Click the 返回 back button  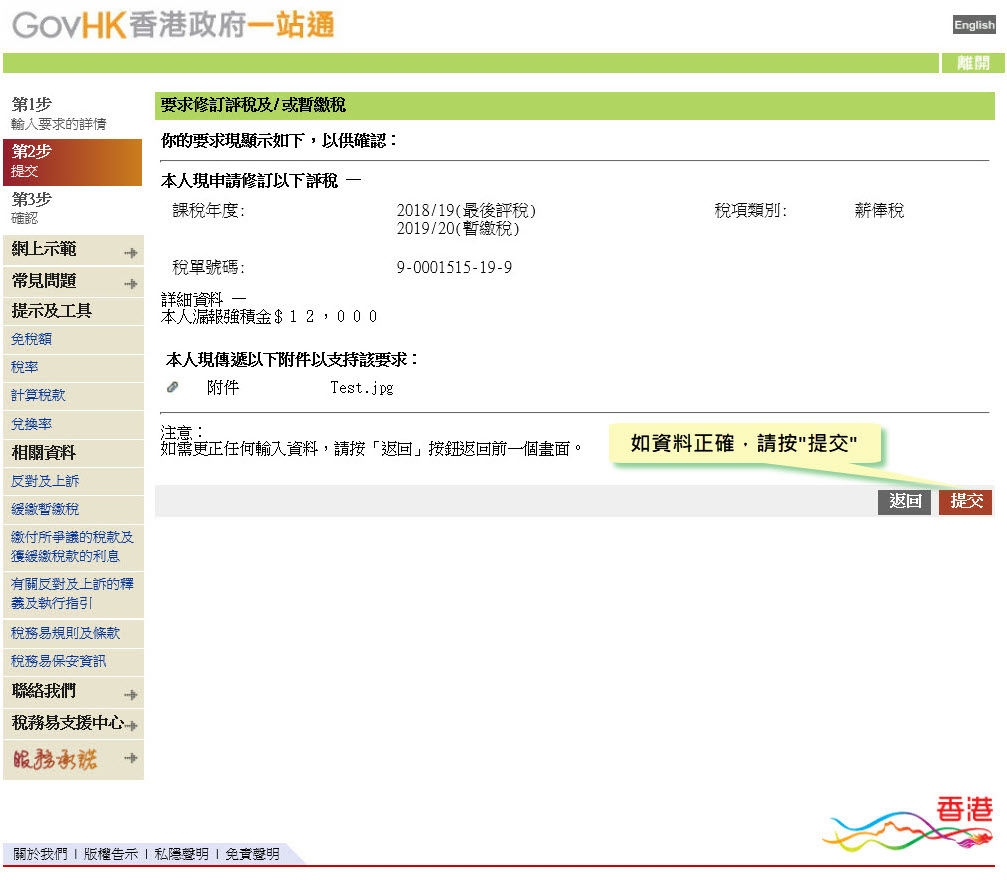904,501
